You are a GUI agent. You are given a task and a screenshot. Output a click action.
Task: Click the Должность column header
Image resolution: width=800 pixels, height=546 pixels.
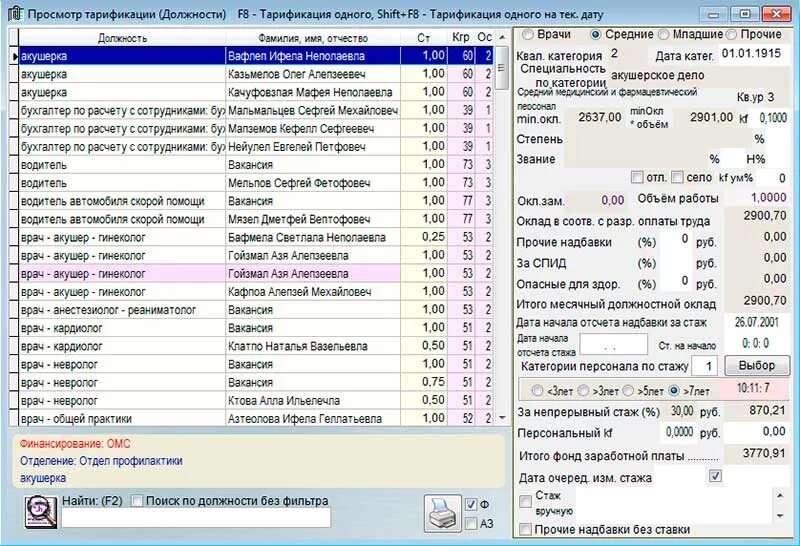coord(122,38)
